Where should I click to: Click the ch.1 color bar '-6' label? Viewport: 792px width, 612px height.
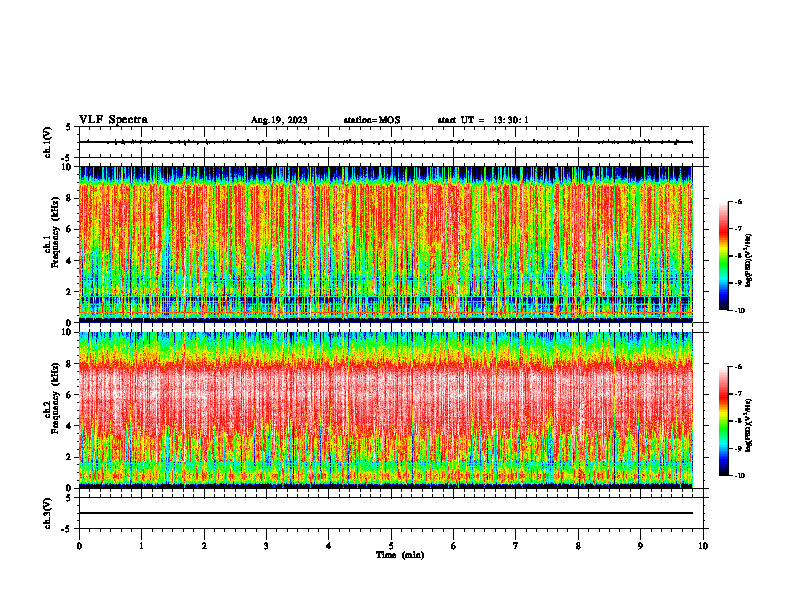(x=738, y=202)
